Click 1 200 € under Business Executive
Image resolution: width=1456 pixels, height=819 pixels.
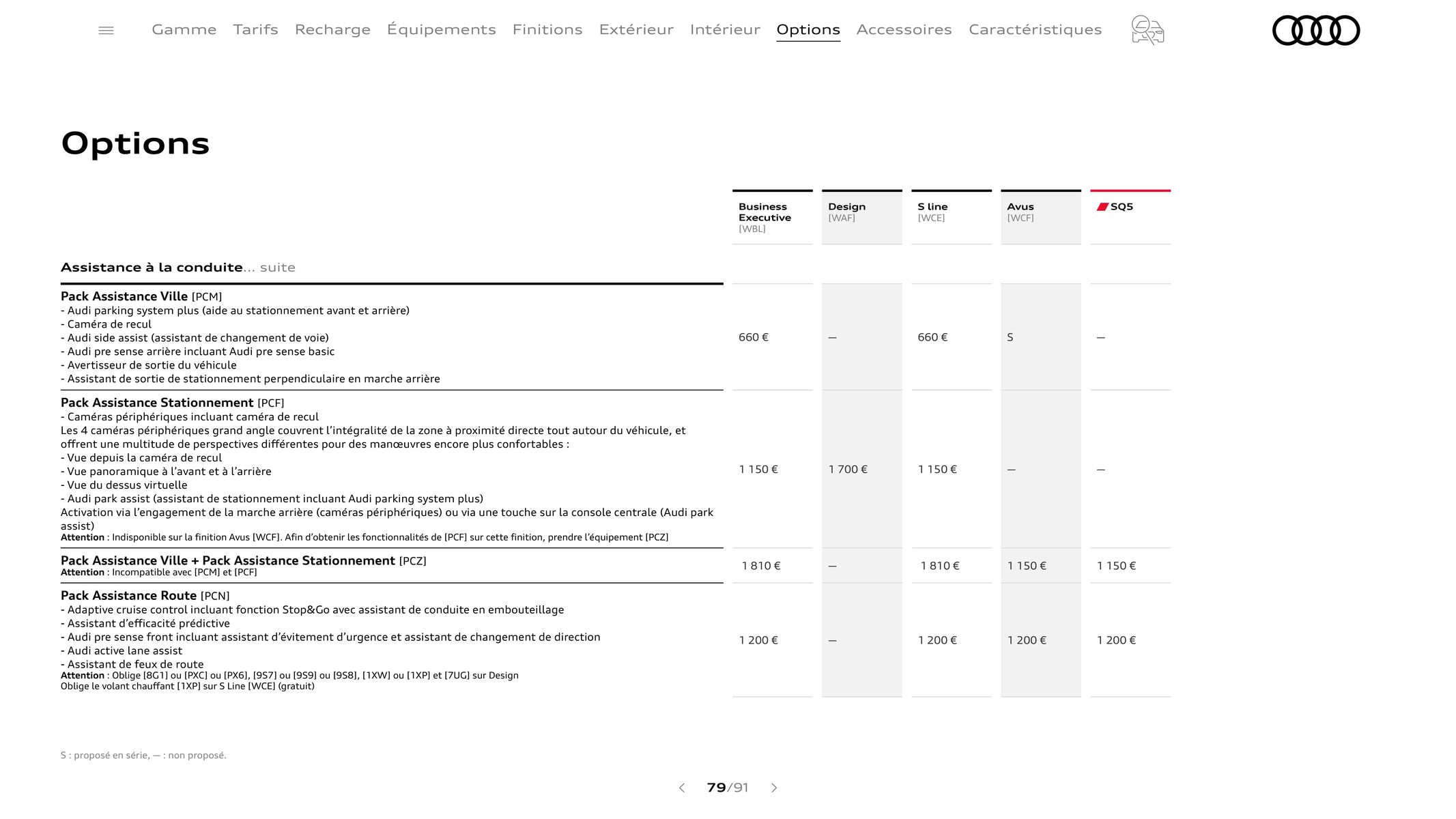tap(758, 640)
